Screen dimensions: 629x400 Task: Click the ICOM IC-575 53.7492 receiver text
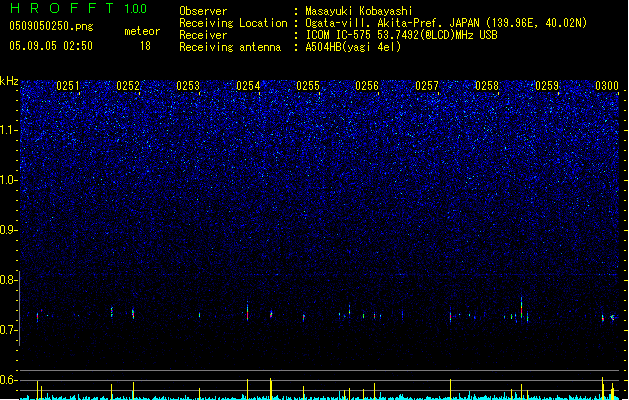401,35
